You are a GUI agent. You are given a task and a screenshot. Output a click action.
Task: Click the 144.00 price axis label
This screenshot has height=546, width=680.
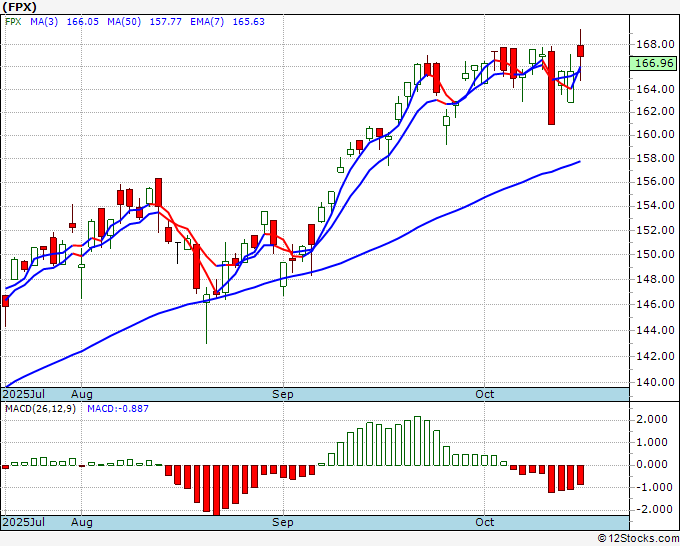click(x=655, y=330)
